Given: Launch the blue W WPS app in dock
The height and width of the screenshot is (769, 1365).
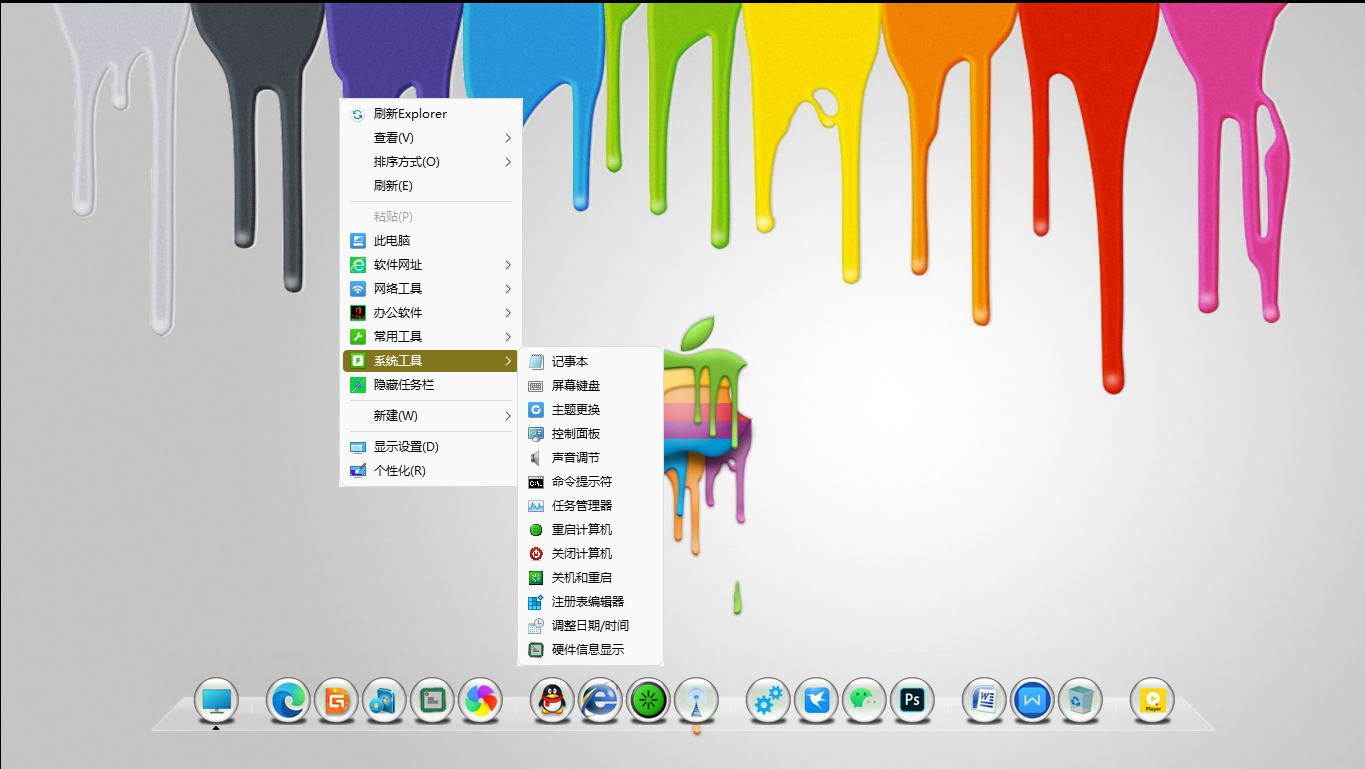Looking at the screenshot, I should click(x=1032, y=701).
